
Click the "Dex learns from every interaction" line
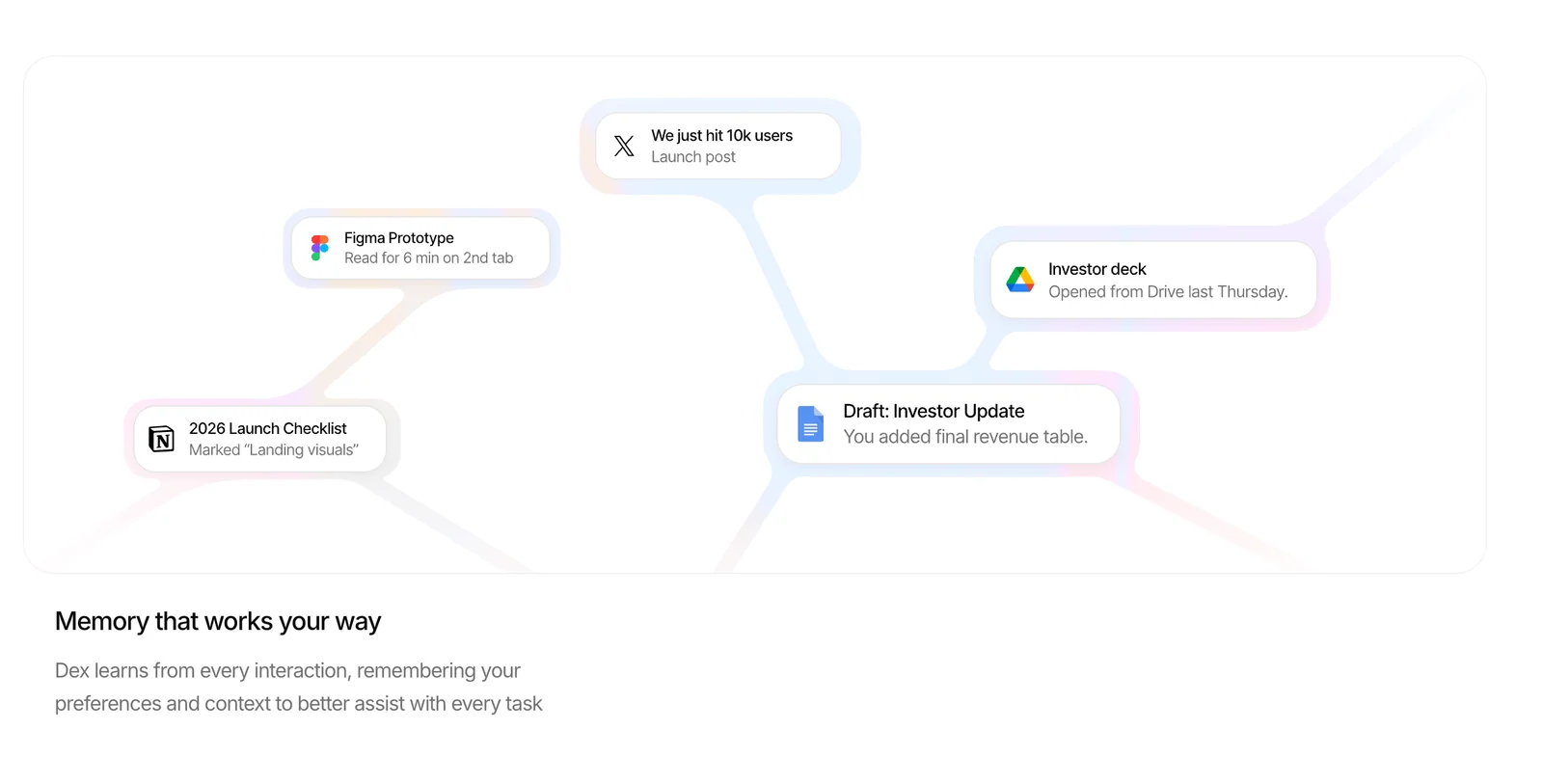(287, 671)
